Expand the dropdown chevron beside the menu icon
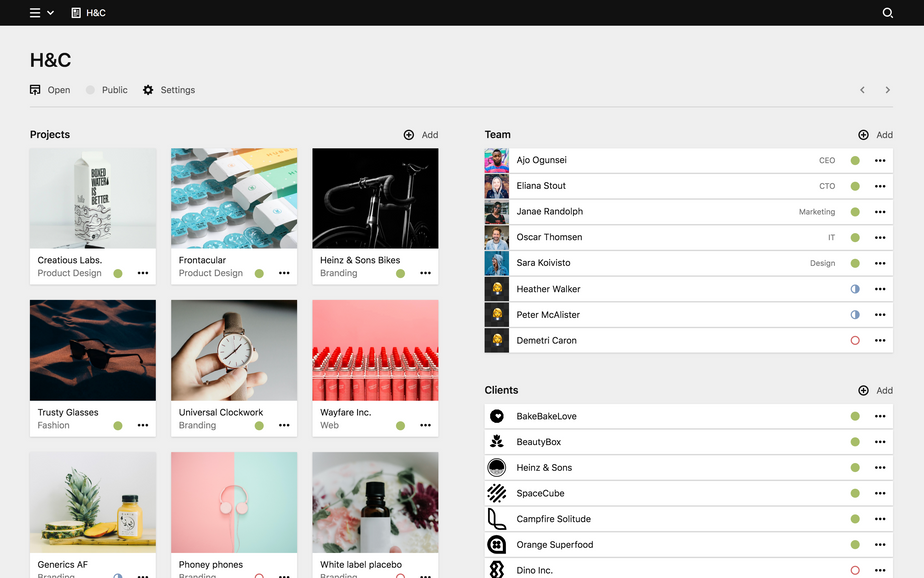This screenshot has height=578, width=924. pyautogui.click(x=51, y=13)
